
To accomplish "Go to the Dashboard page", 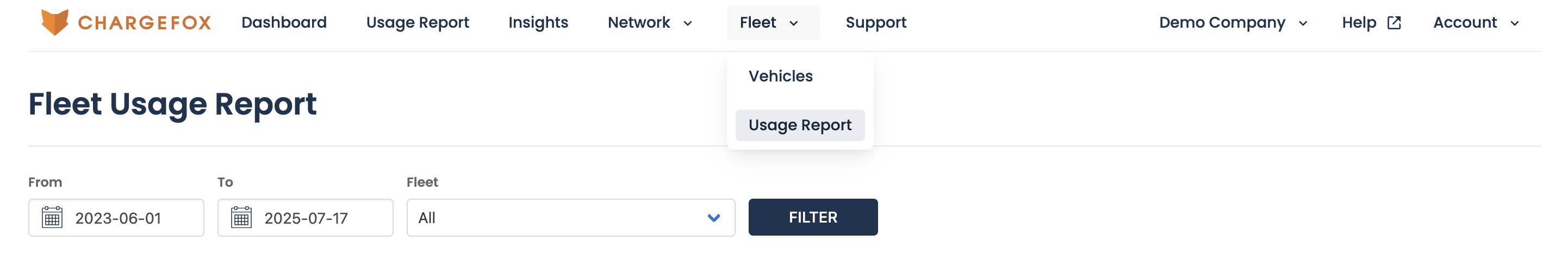I will pos(284,23).
